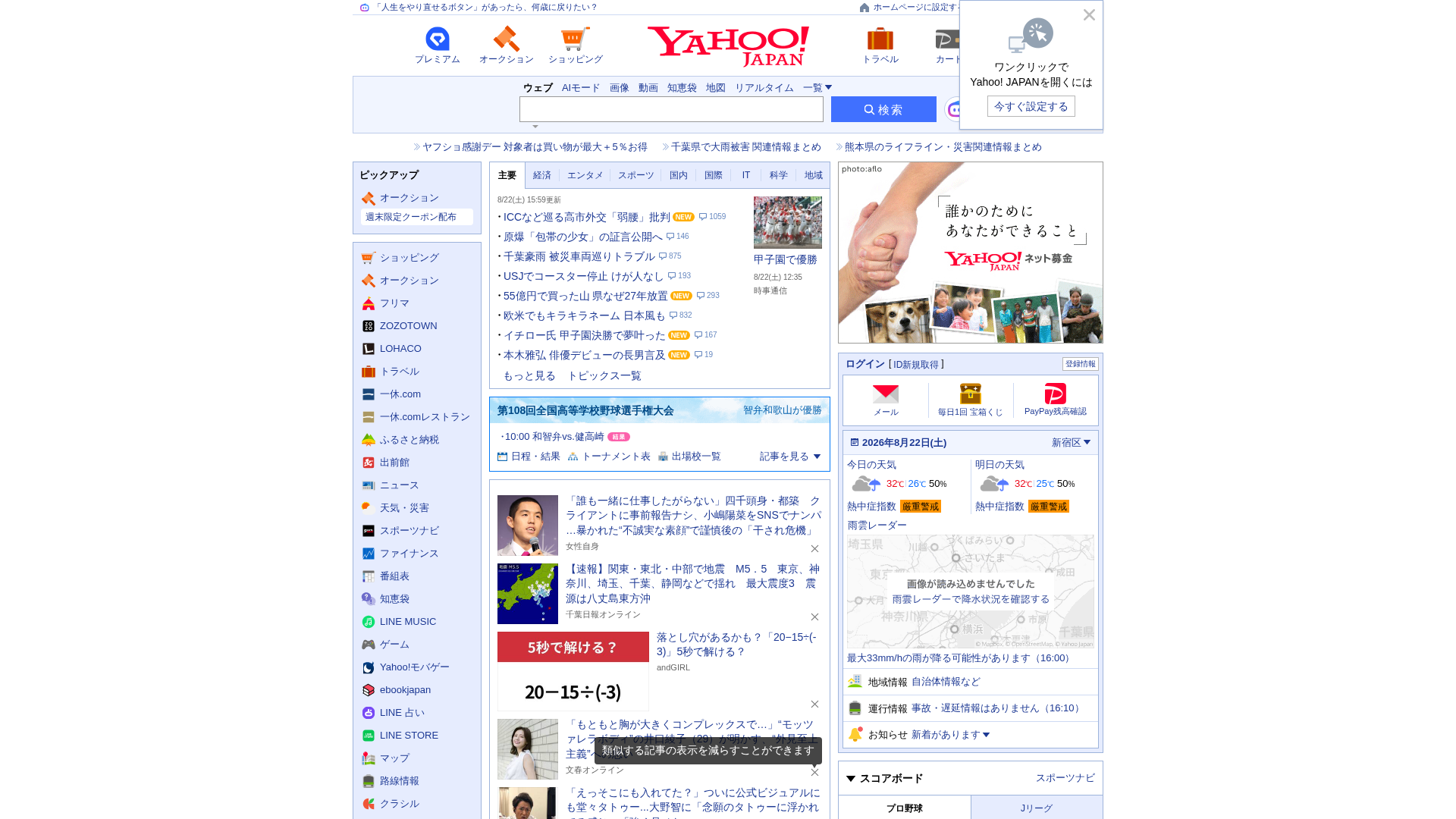The height and width of the screenshot is (819, 1456).
Task: Expand the 一覧 search category dropdown
Action: point(817,88)
